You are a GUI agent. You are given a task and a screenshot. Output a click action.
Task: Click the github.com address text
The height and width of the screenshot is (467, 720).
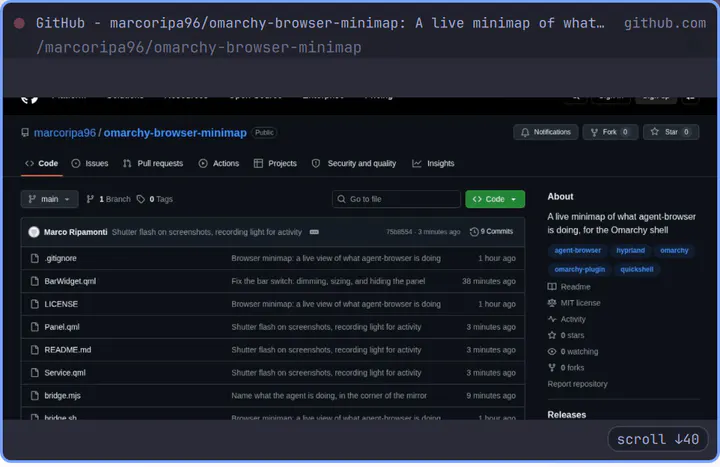[x=664, y=23]
